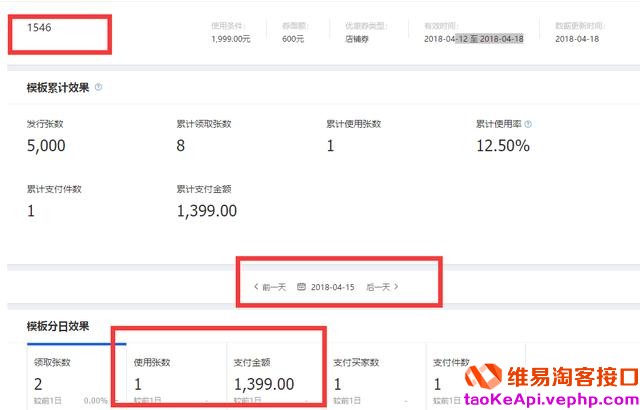Select the 支付件数 daily tab

click(476, 377)
